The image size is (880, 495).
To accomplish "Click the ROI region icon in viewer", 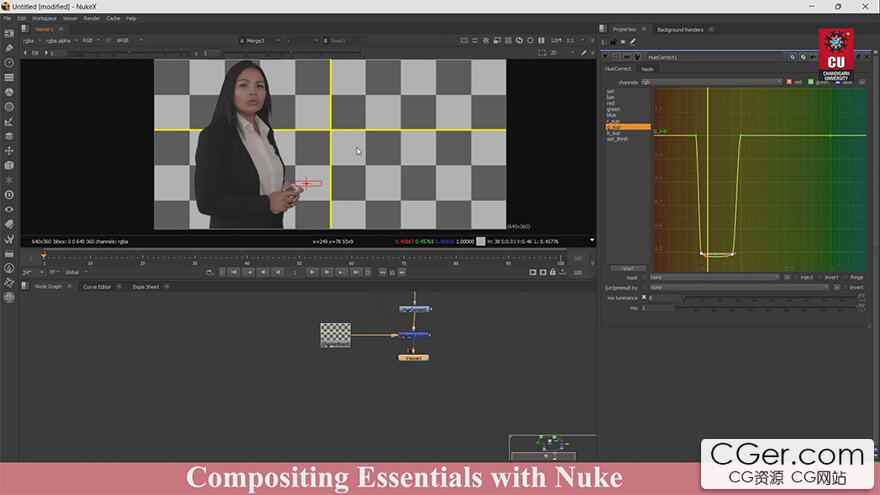I will coord(542,53).
